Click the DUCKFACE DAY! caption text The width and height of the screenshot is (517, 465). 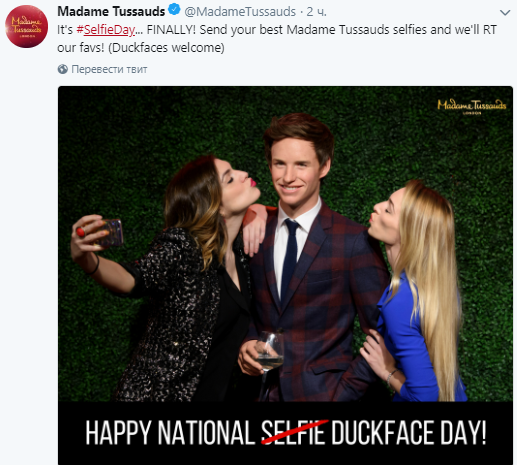[x=409, y=432]
